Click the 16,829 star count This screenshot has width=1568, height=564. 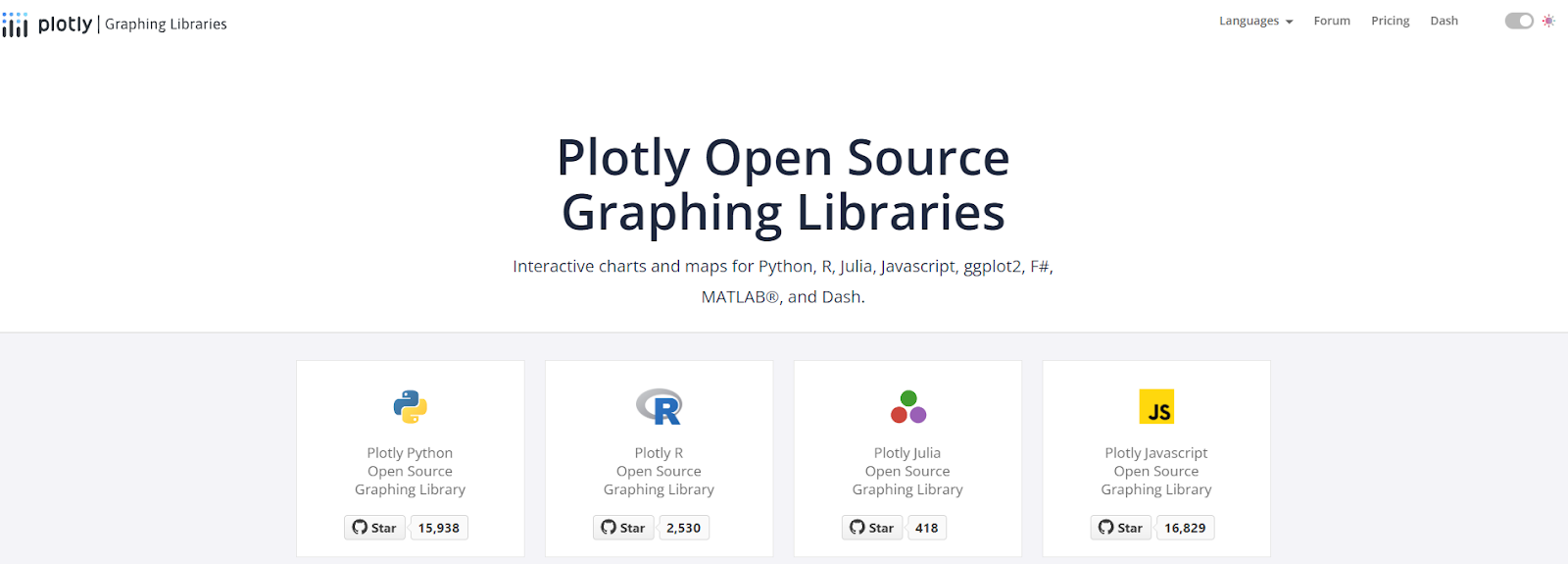point(1185,528)
